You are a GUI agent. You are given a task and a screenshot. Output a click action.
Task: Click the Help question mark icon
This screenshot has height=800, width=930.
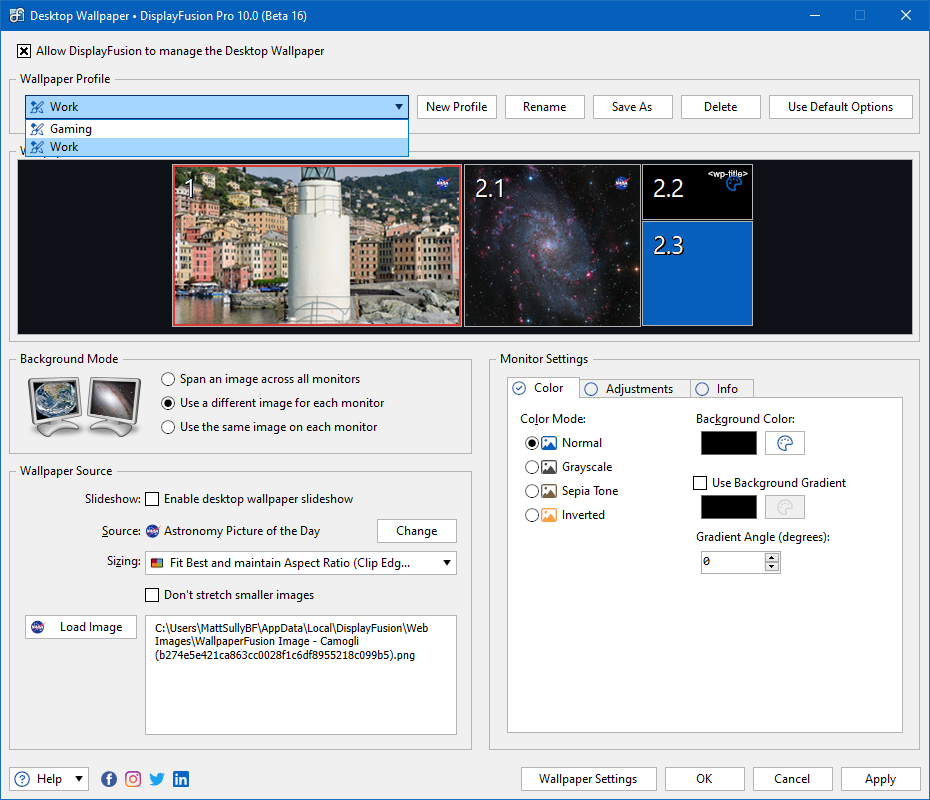pyautogui.click(x=22, y=779)
